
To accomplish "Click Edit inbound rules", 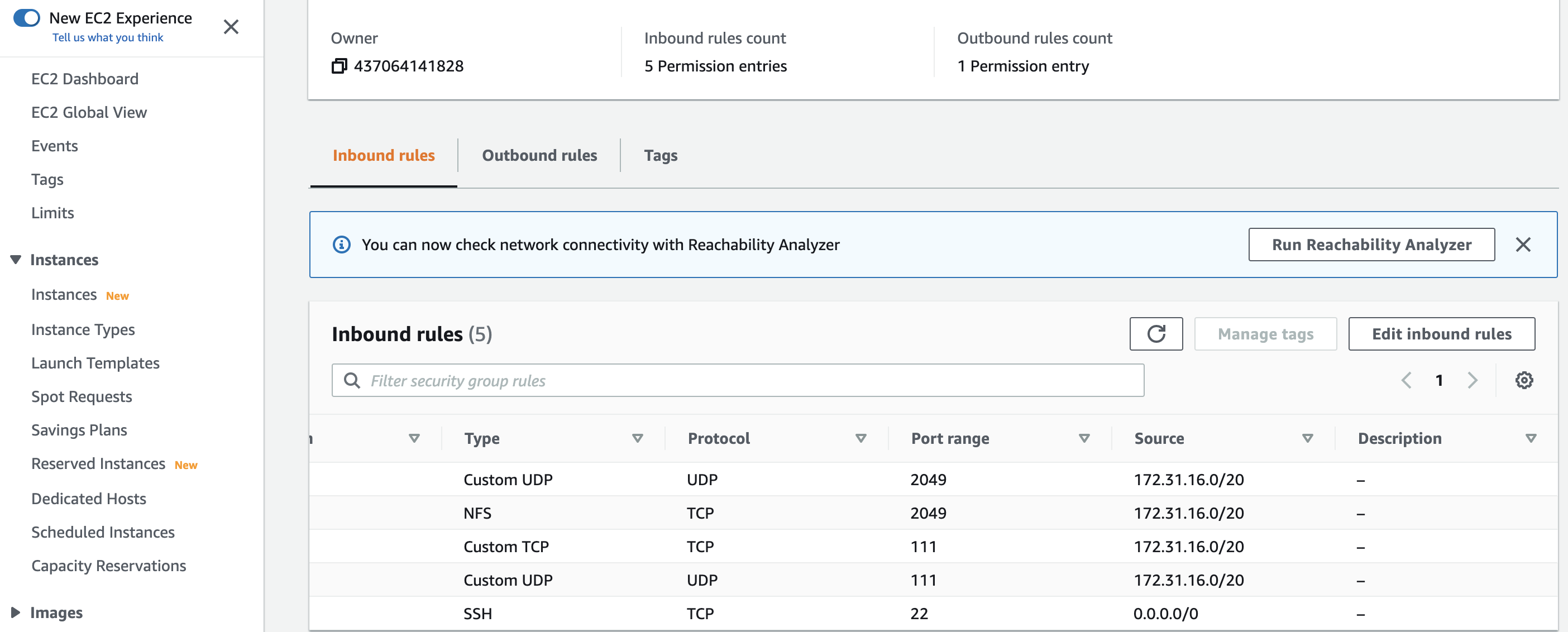I will pyautogui.click(x=1441, y=334).
